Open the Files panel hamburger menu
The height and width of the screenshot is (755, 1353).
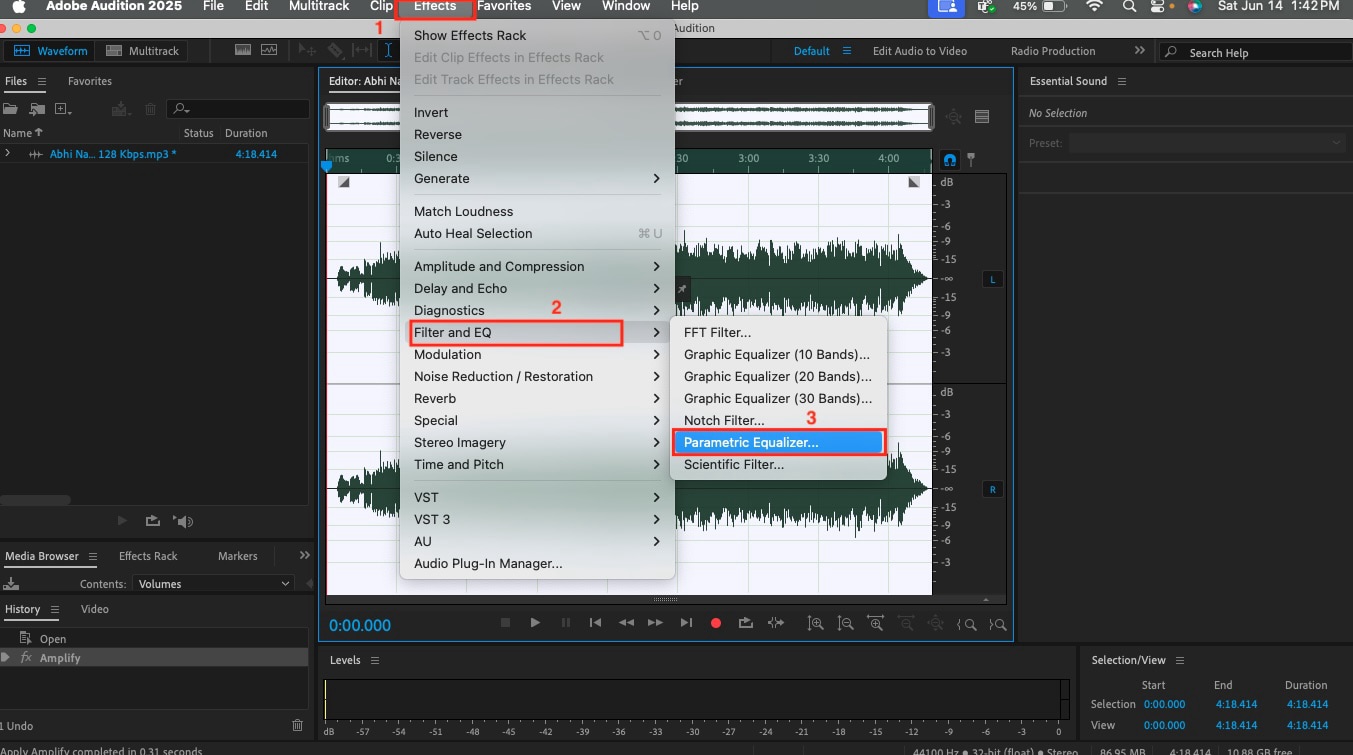tap(43, 81)
